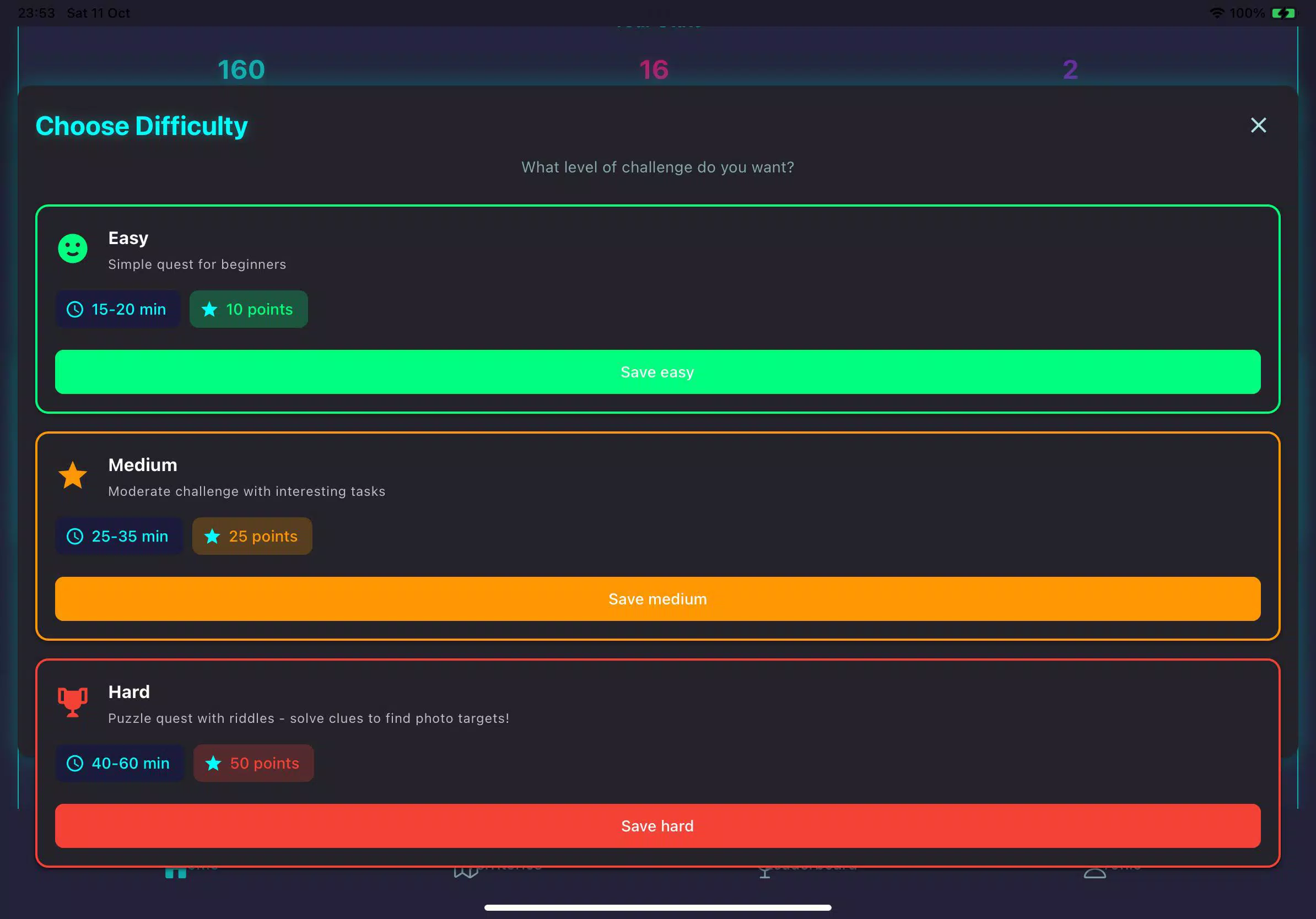Image resolution: width=1316 pixels, height=919 pixels.
Task: Click the Easy card title
Action: pos(128,239)
